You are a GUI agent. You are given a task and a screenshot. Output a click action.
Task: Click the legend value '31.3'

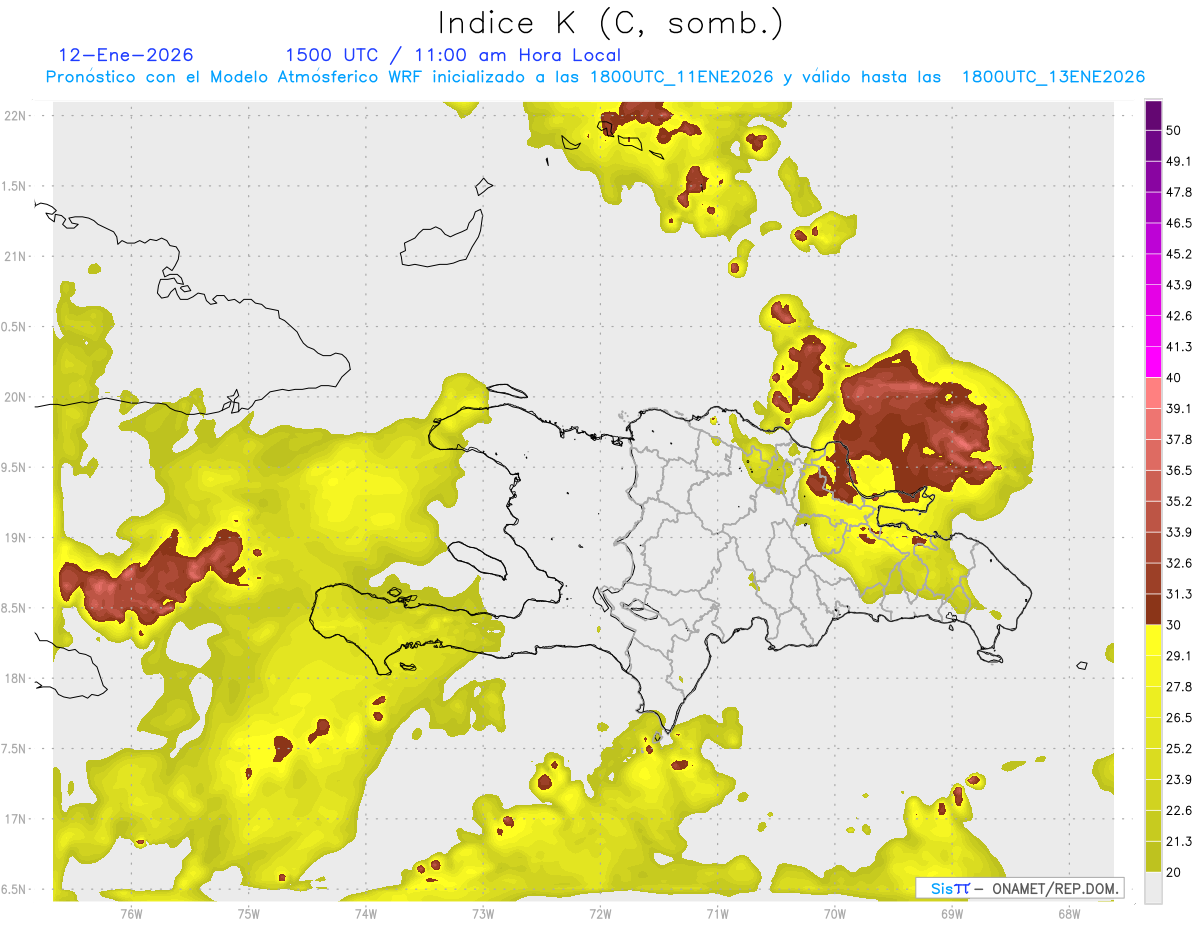click(1179, 594)
